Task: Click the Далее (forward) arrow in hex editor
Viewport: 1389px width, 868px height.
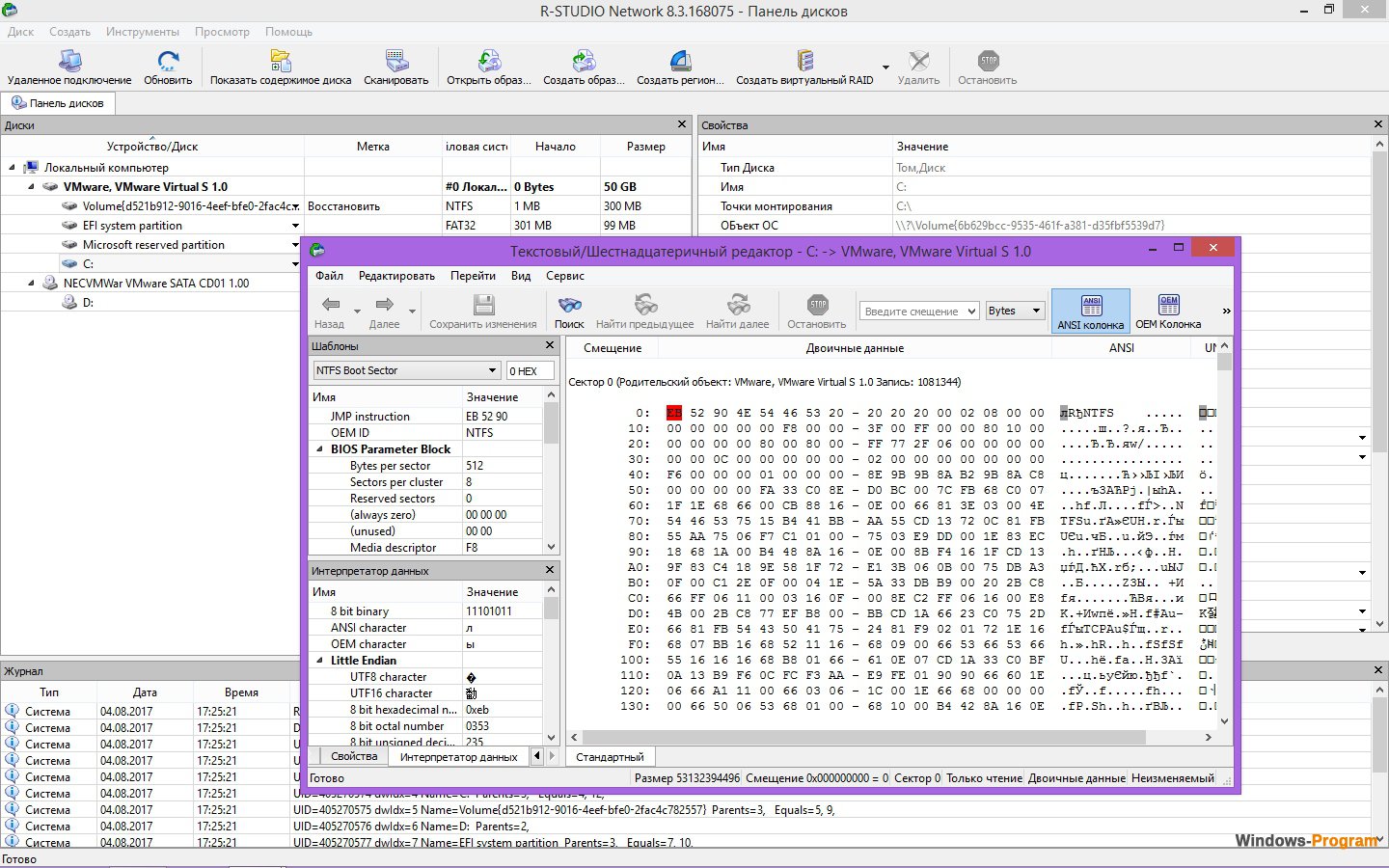Action: tap(384, 312)
